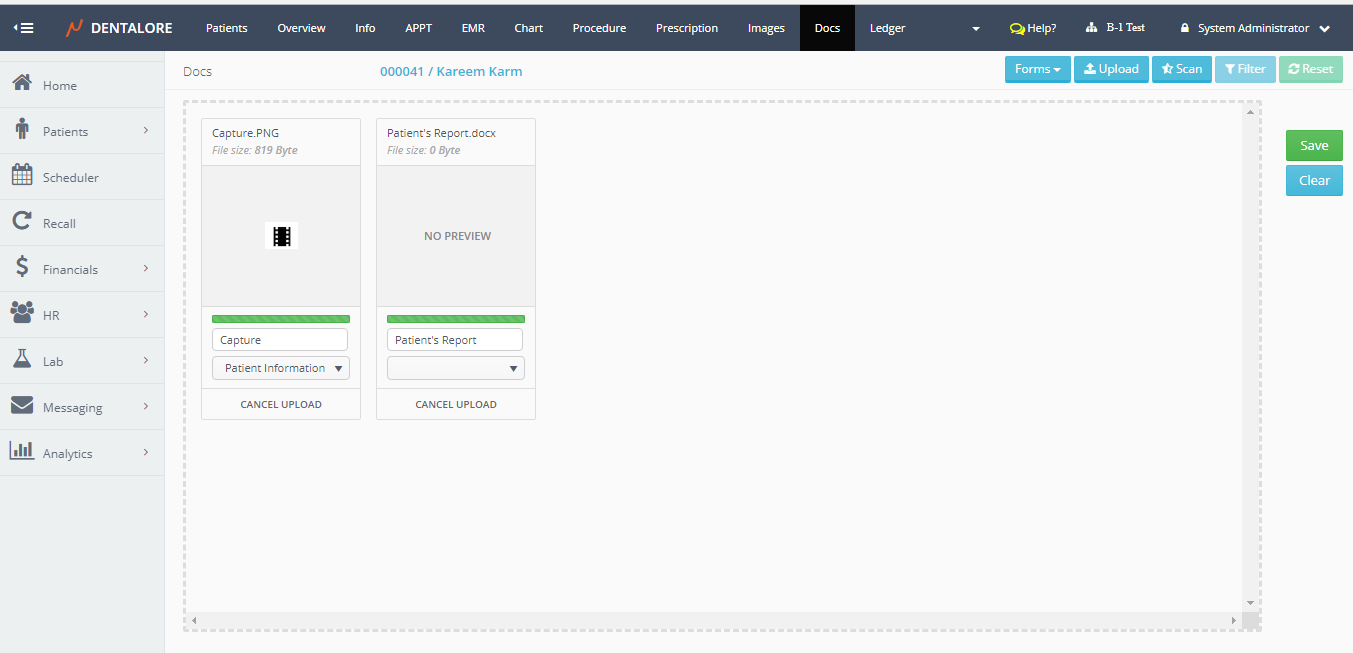Click the Home house icon in sidebar
1353x653 pixels.
pyautogui.click(x=22, y=84)
